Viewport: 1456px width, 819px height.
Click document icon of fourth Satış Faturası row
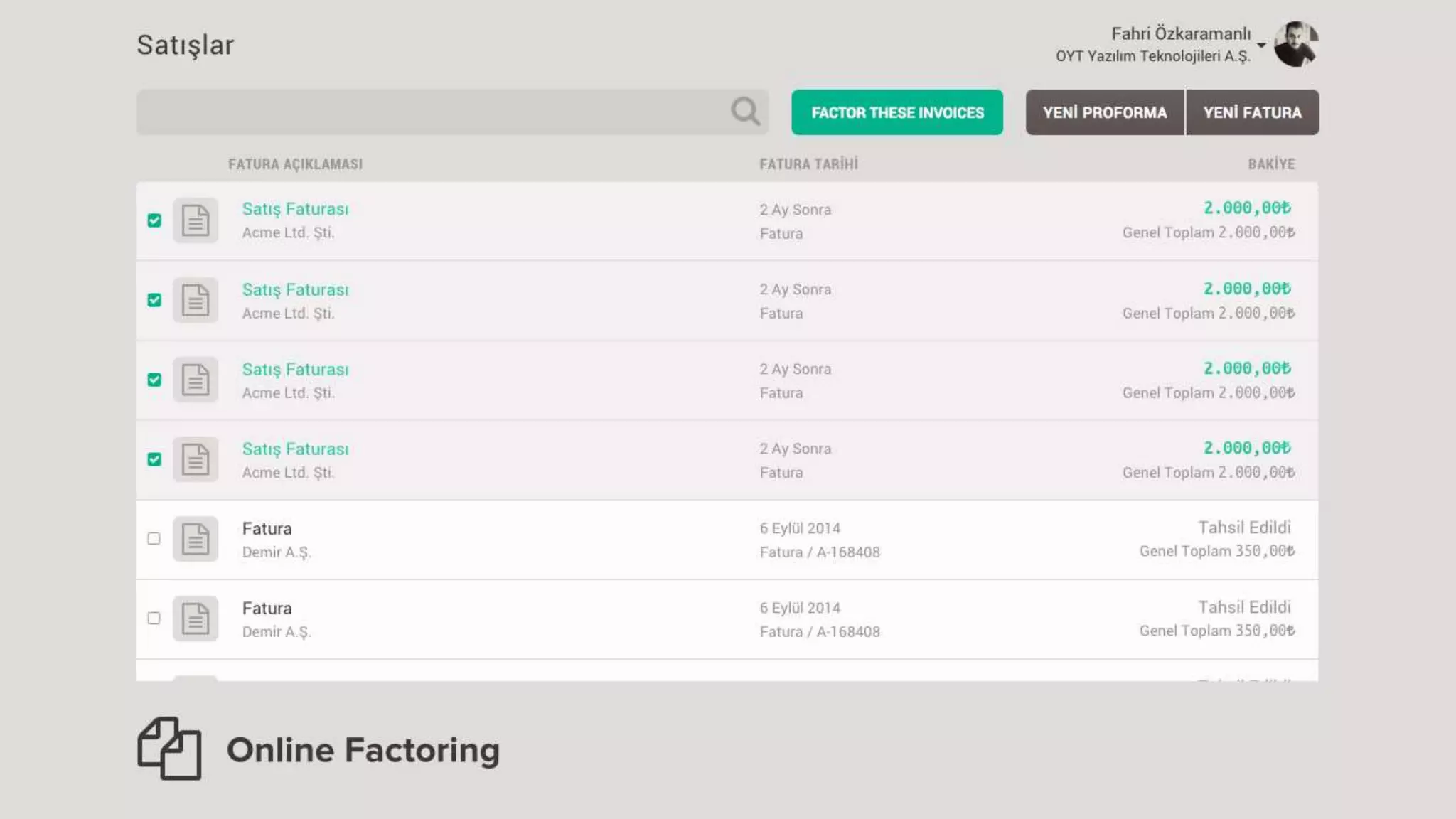pyautogui.click(x=196, y=459)
